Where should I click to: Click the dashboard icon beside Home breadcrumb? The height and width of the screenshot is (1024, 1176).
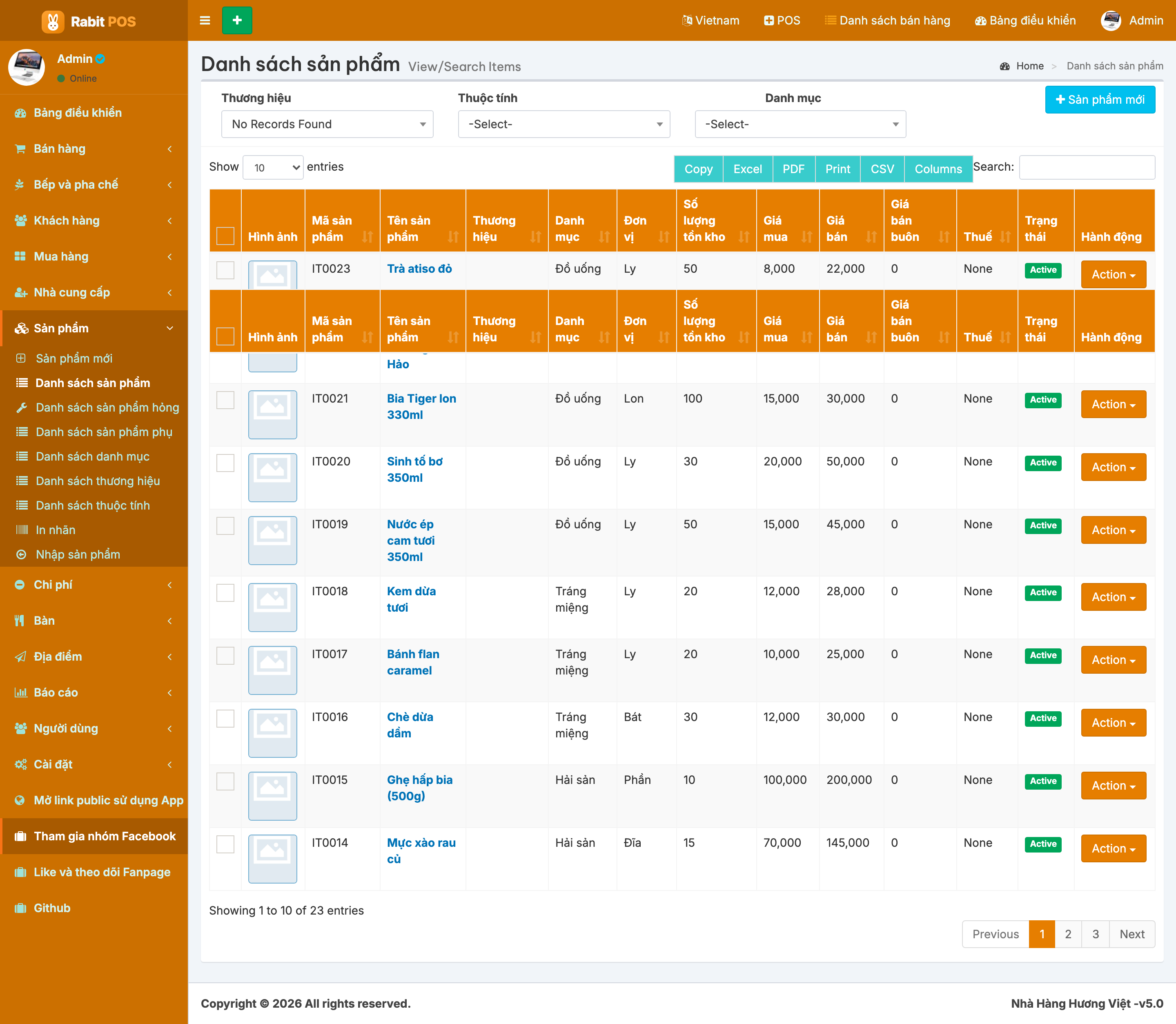pos(1004,66)
